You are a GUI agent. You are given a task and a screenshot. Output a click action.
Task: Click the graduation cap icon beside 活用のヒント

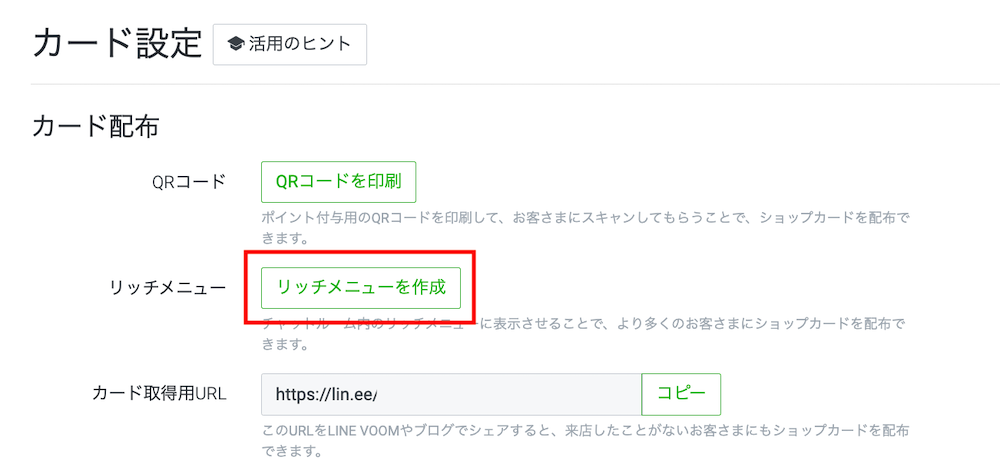coord(236,44)
